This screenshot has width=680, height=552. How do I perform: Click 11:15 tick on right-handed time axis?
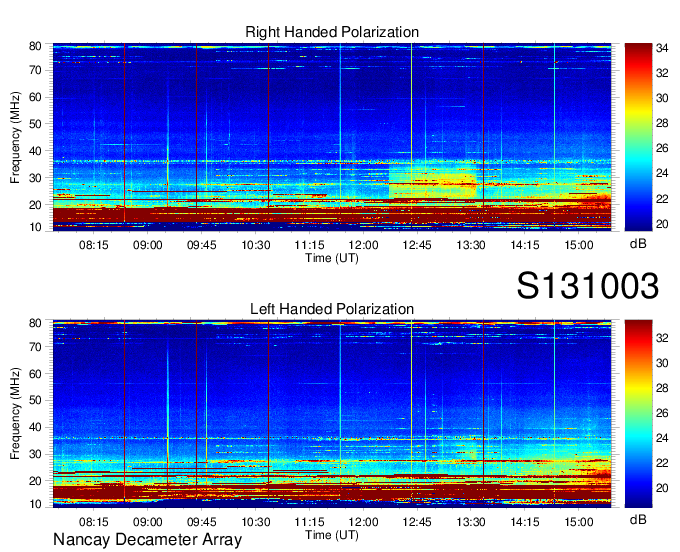pyautogui.click(x=310, y=245)
